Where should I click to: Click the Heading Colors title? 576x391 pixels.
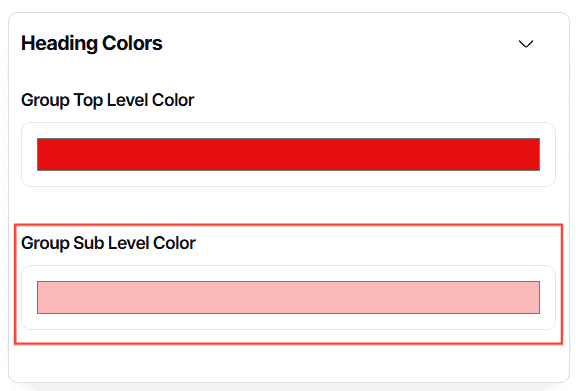(x=92, y=43)
